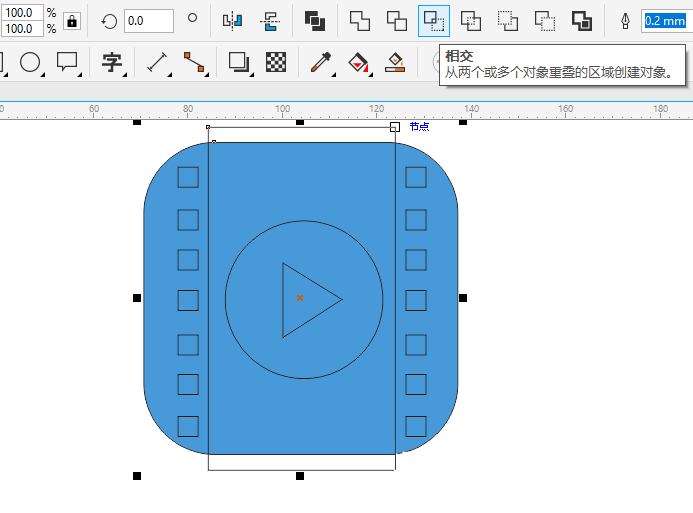Image resolution: width=693 pixels, height=513 pixels.
Task: Toggle the lock ratio padlock
Action: [72, 21]
